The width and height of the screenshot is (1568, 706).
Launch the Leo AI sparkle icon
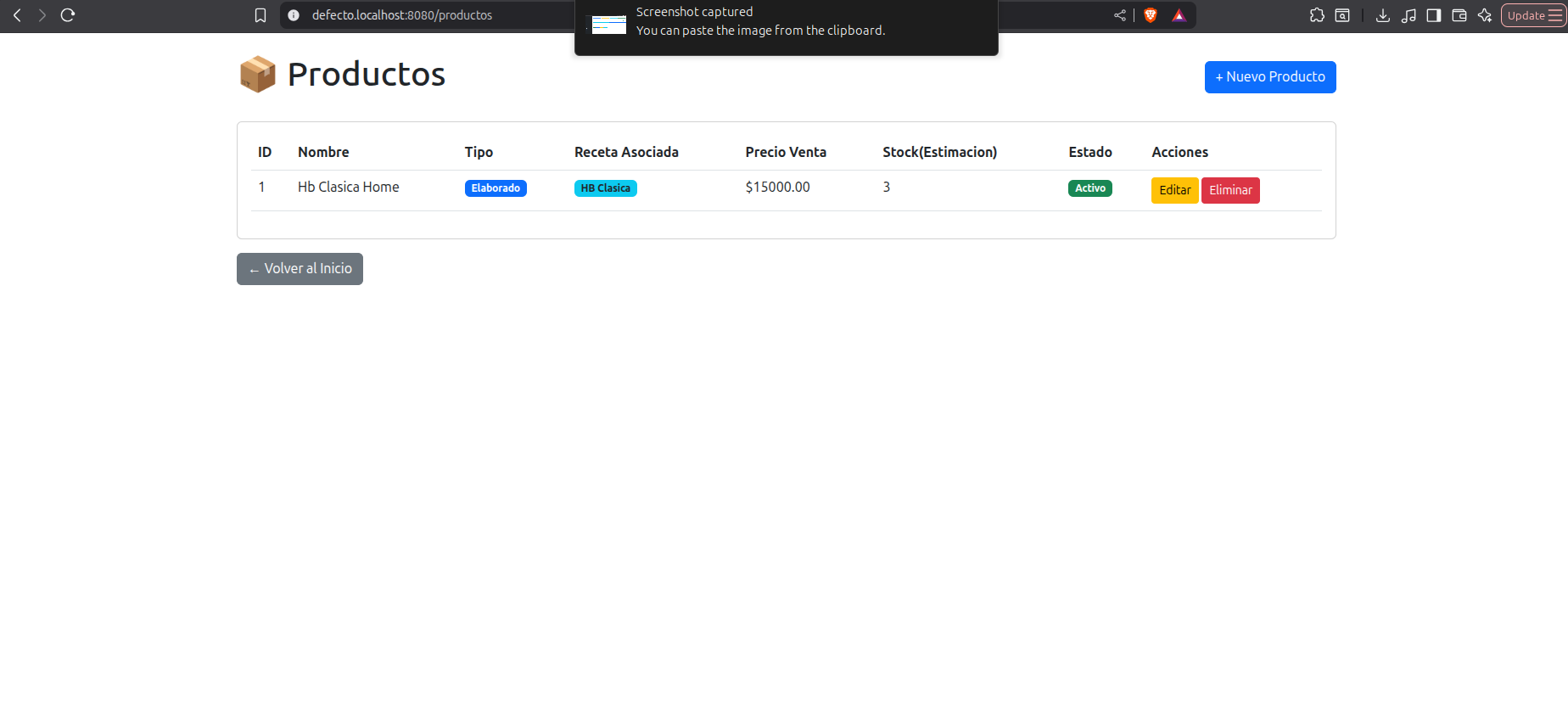(1485, 15)
